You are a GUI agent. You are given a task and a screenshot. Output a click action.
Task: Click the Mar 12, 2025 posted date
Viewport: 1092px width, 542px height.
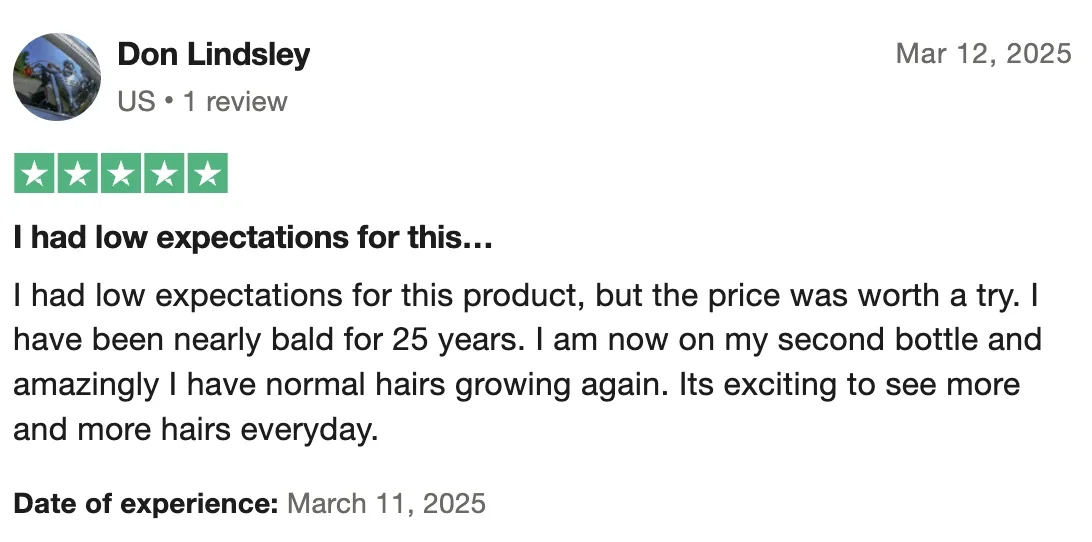(982, 54)
